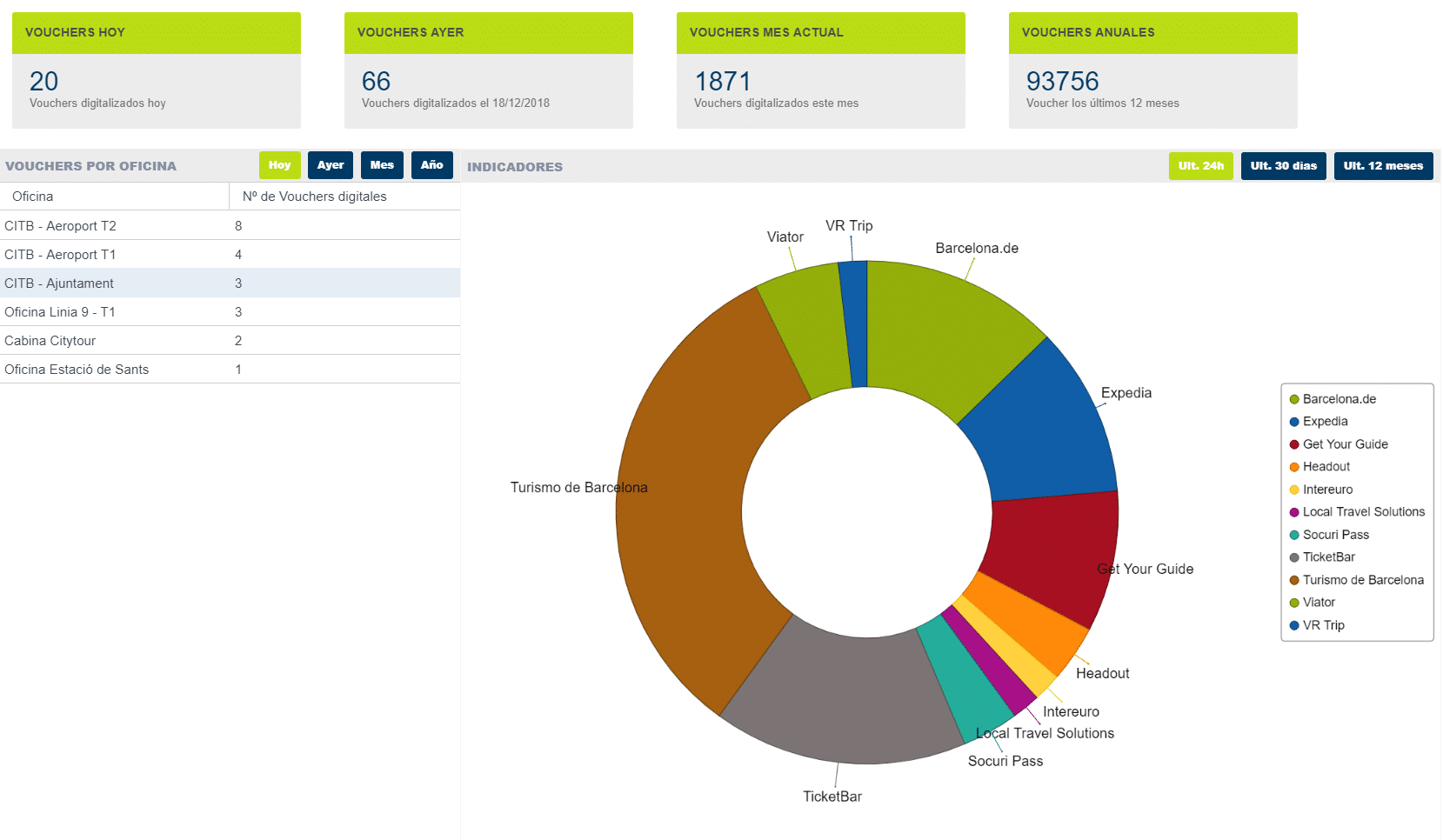
Task: Switch office table to Ayer
Action: [330, 165]
